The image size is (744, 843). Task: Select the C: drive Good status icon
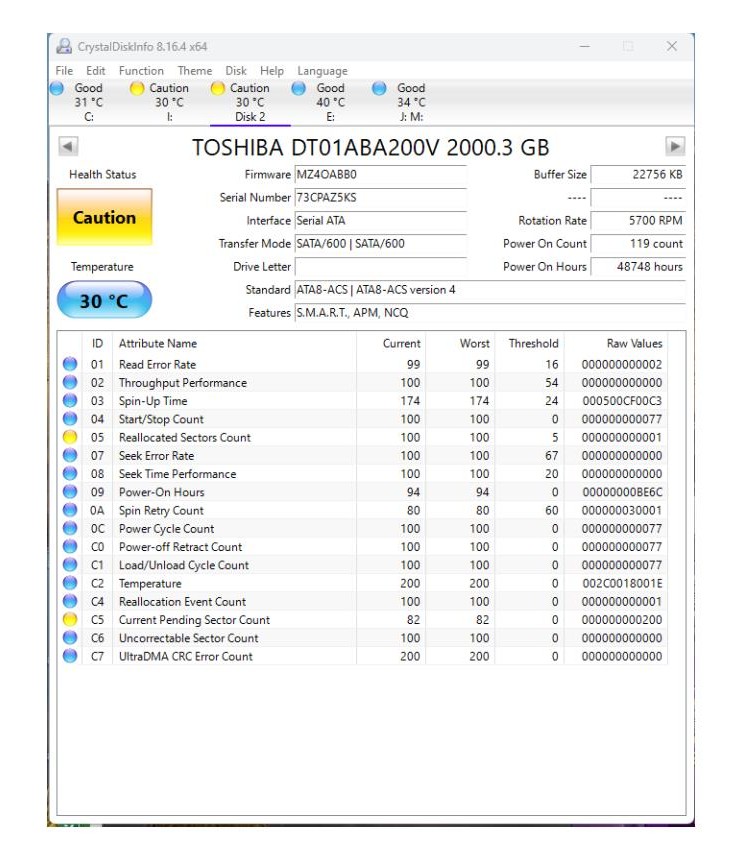click(x=58, y=88)
